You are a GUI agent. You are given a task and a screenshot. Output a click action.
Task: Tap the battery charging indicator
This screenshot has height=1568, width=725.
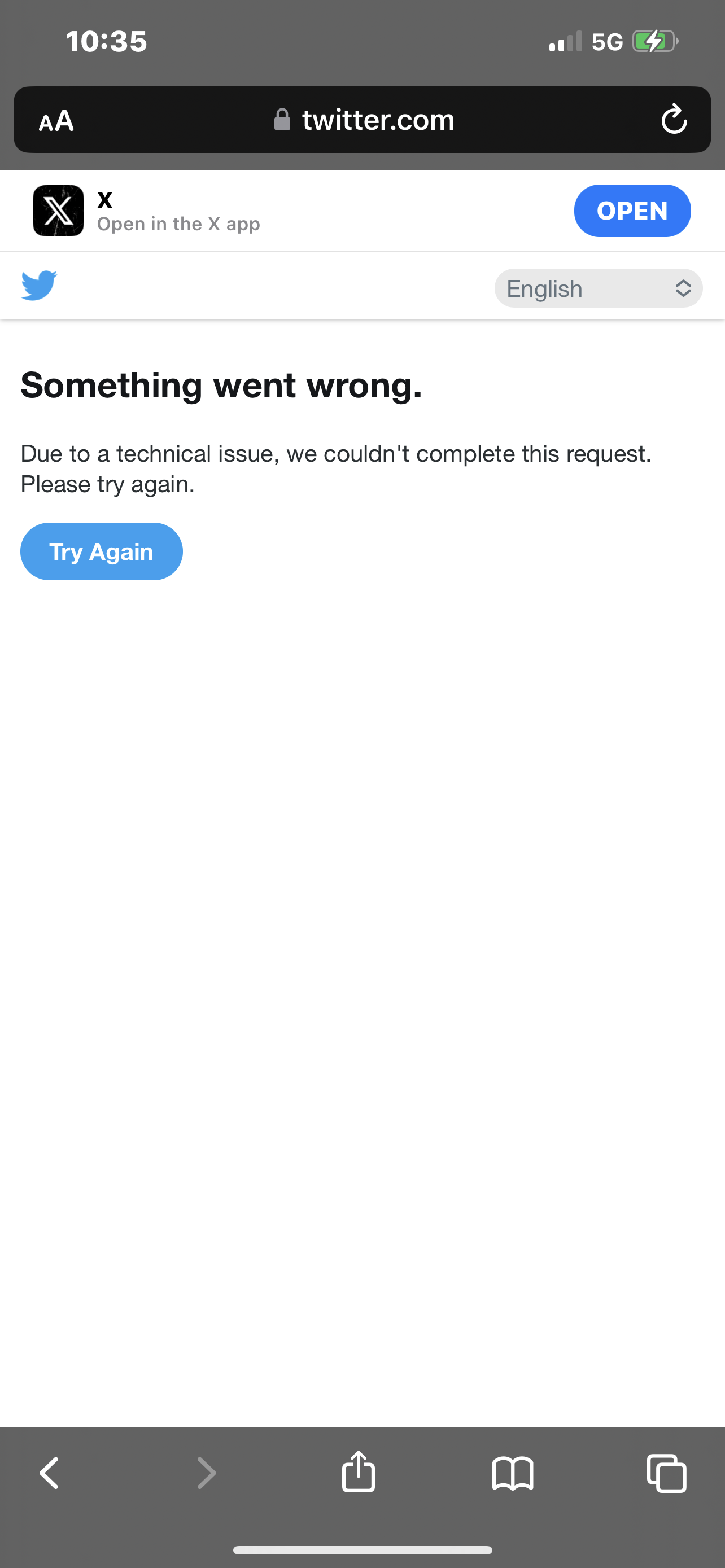click(x=656, y=41)
